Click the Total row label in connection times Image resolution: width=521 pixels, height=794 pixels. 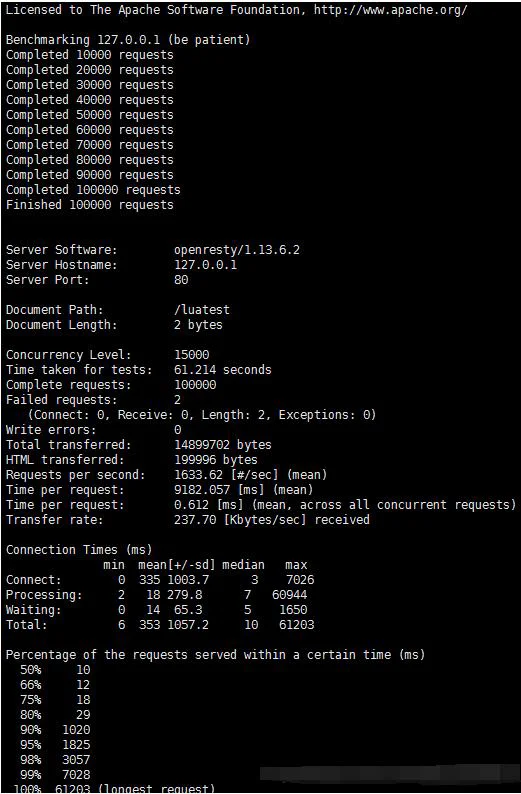(x=26, y=624)
